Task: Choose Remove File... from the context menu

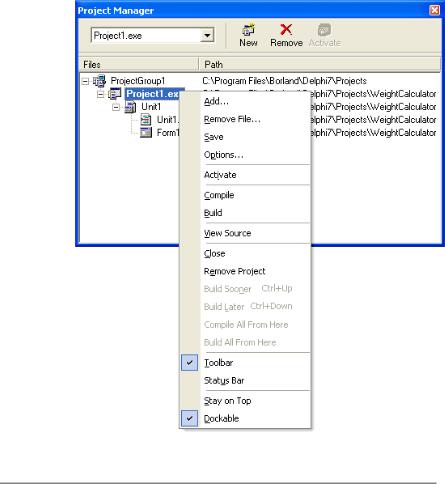Action: 245,119
